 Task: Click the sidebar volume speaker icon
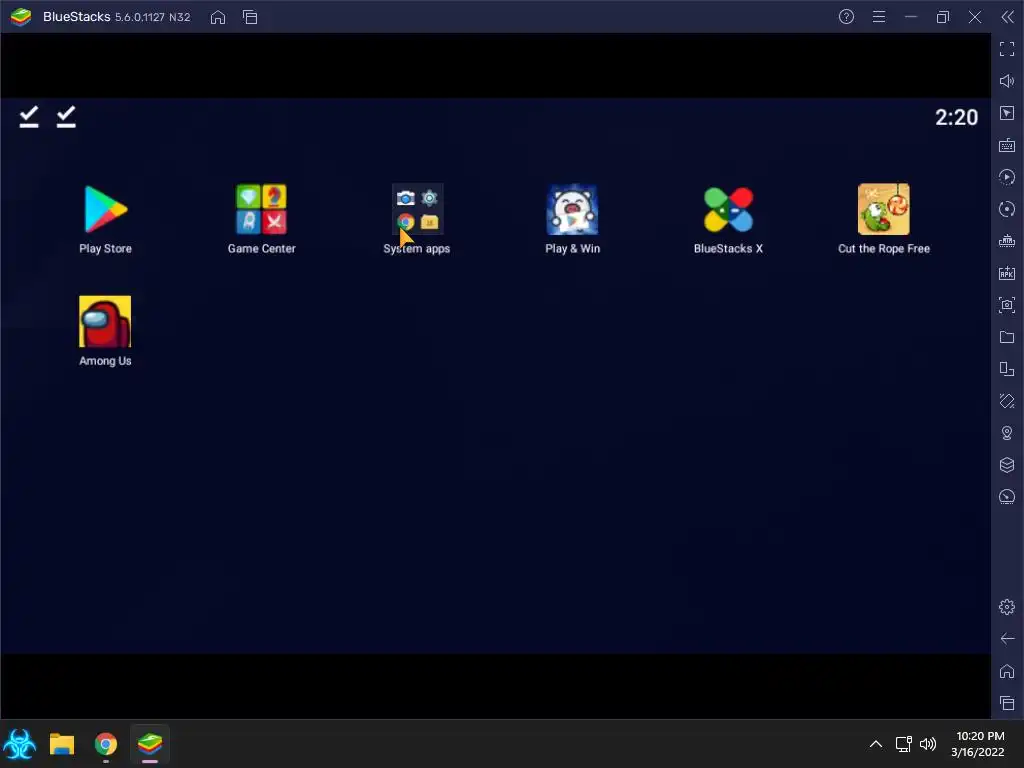pyautogui.click(x=1007, y=81)
